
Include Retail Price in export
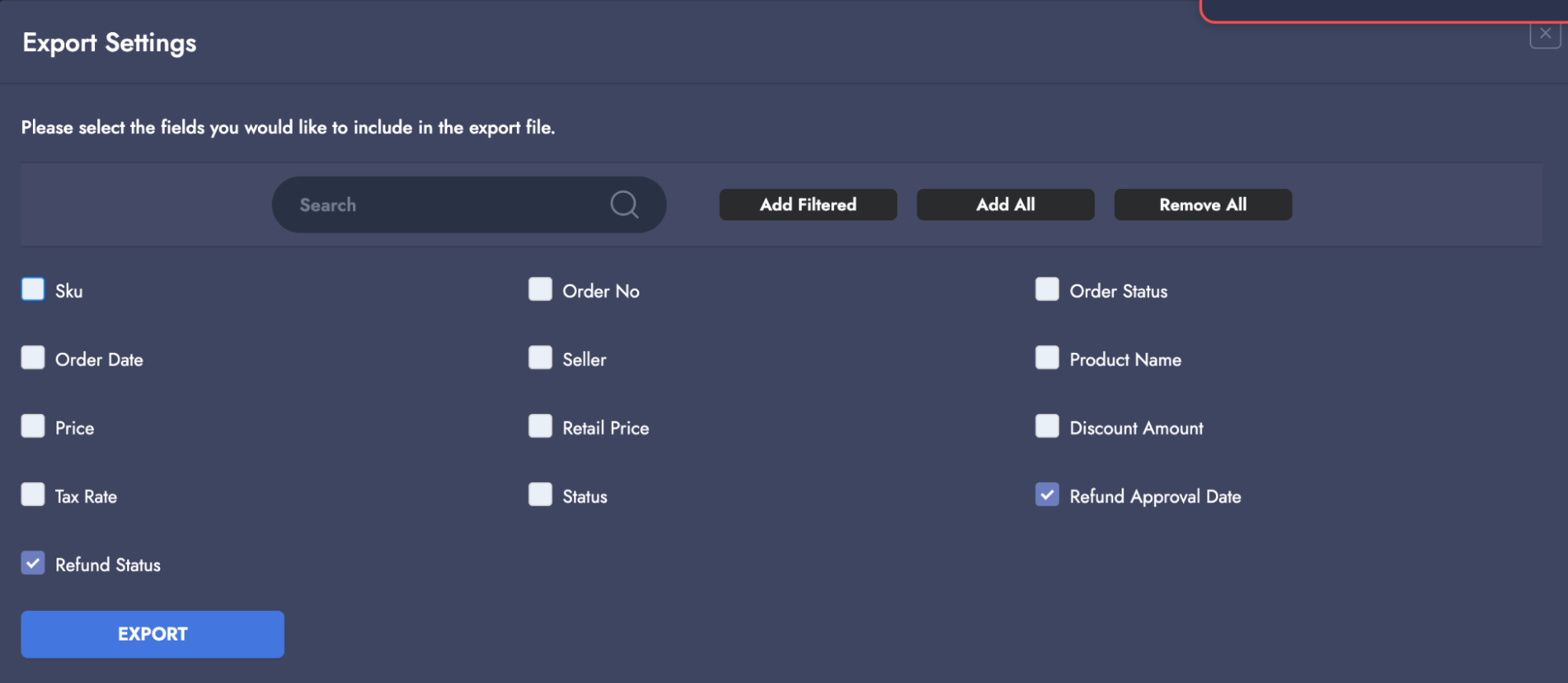coord(540,426)
